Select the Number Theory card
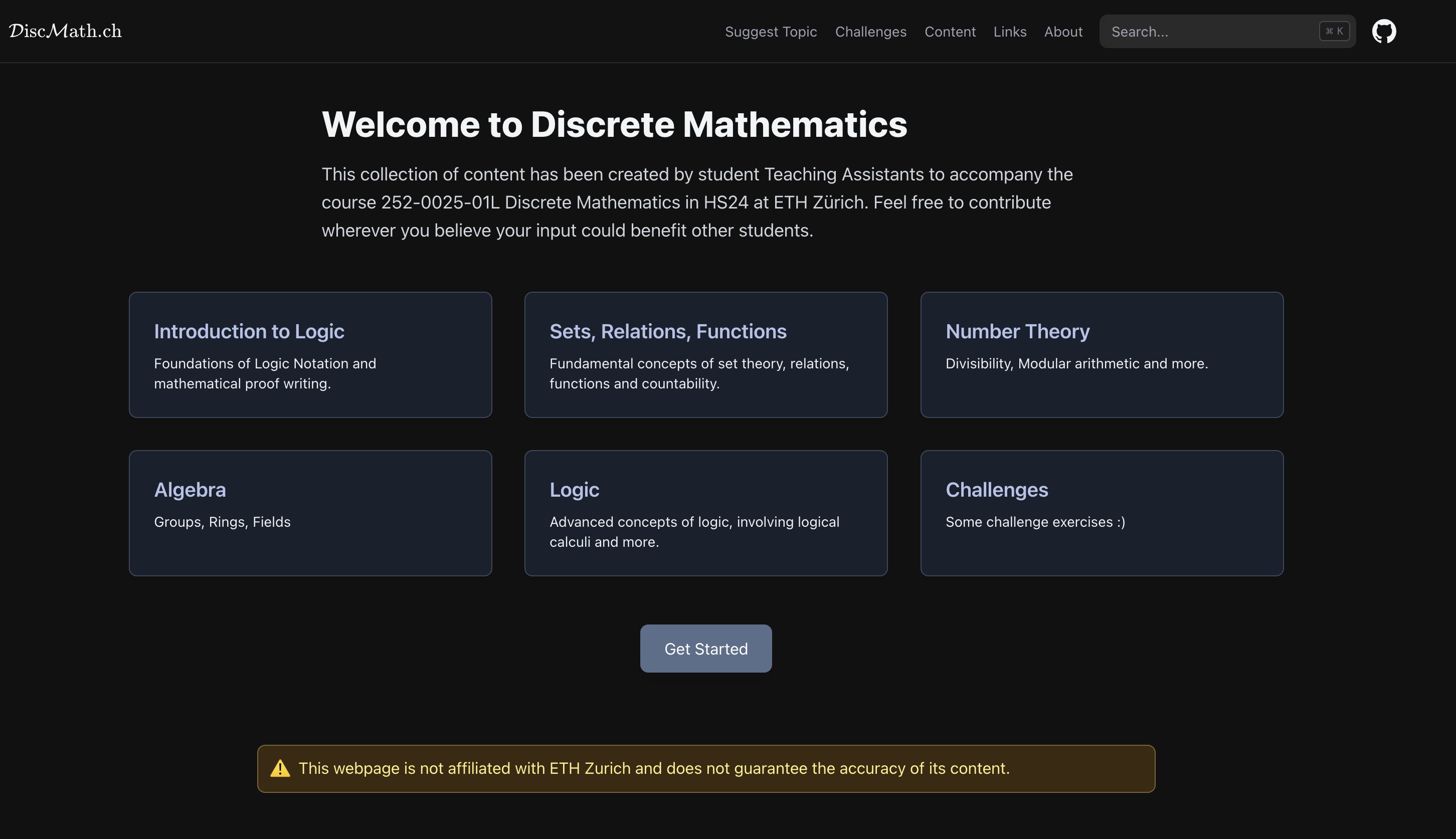Viewport: 1456px width, 839px height. click(1102, 354)
